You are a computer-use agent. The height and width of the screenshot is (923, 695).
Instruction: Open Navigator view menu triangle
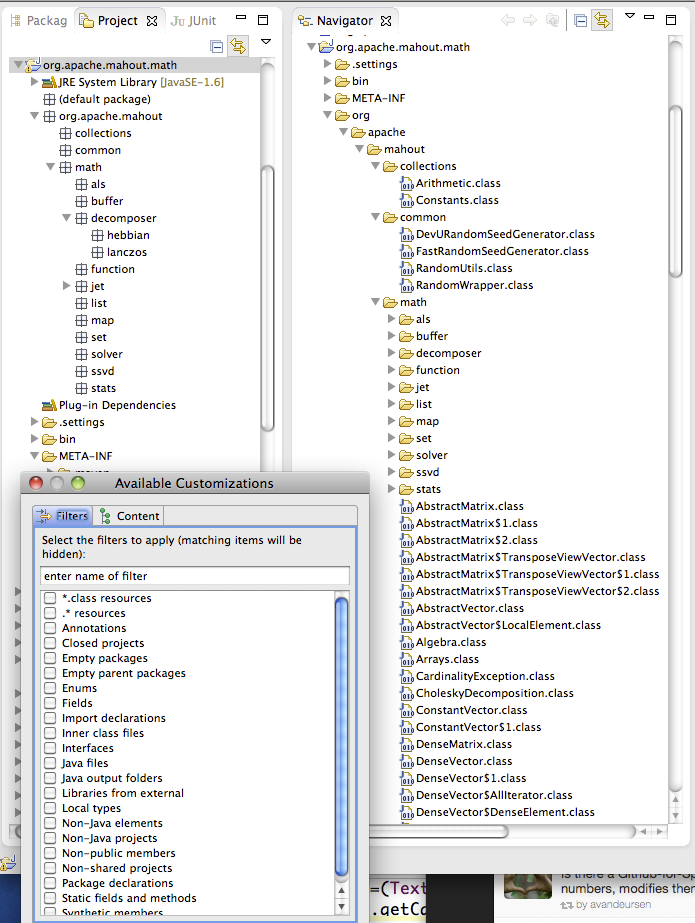coord(630,16)
